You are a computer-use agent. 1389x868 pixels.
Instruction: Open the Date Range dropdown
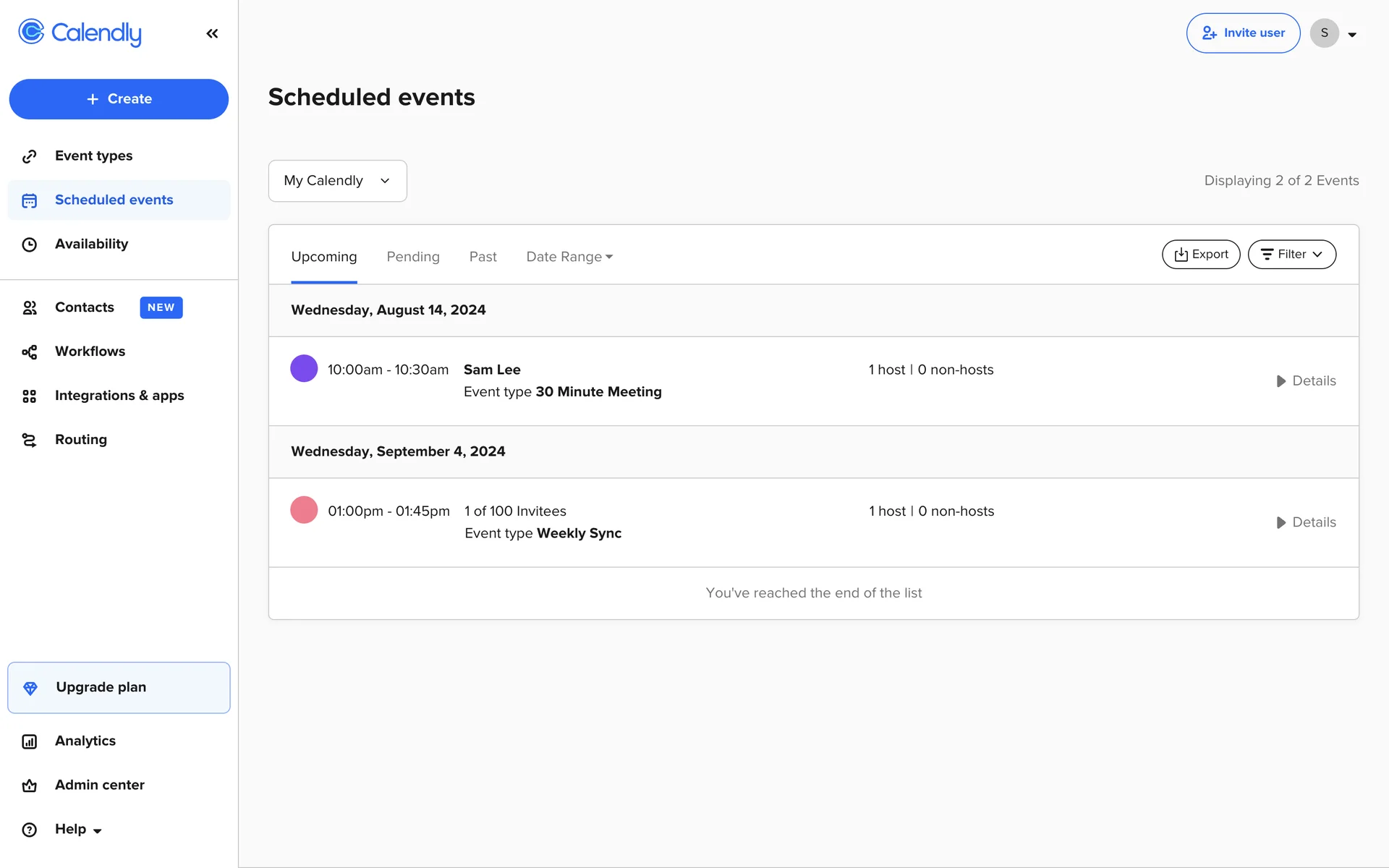569,257
